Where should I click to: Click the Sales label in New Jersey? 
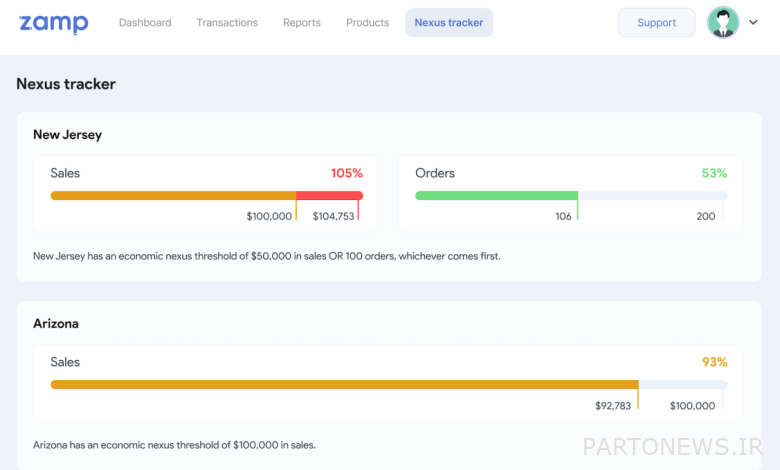coord(65,173)
